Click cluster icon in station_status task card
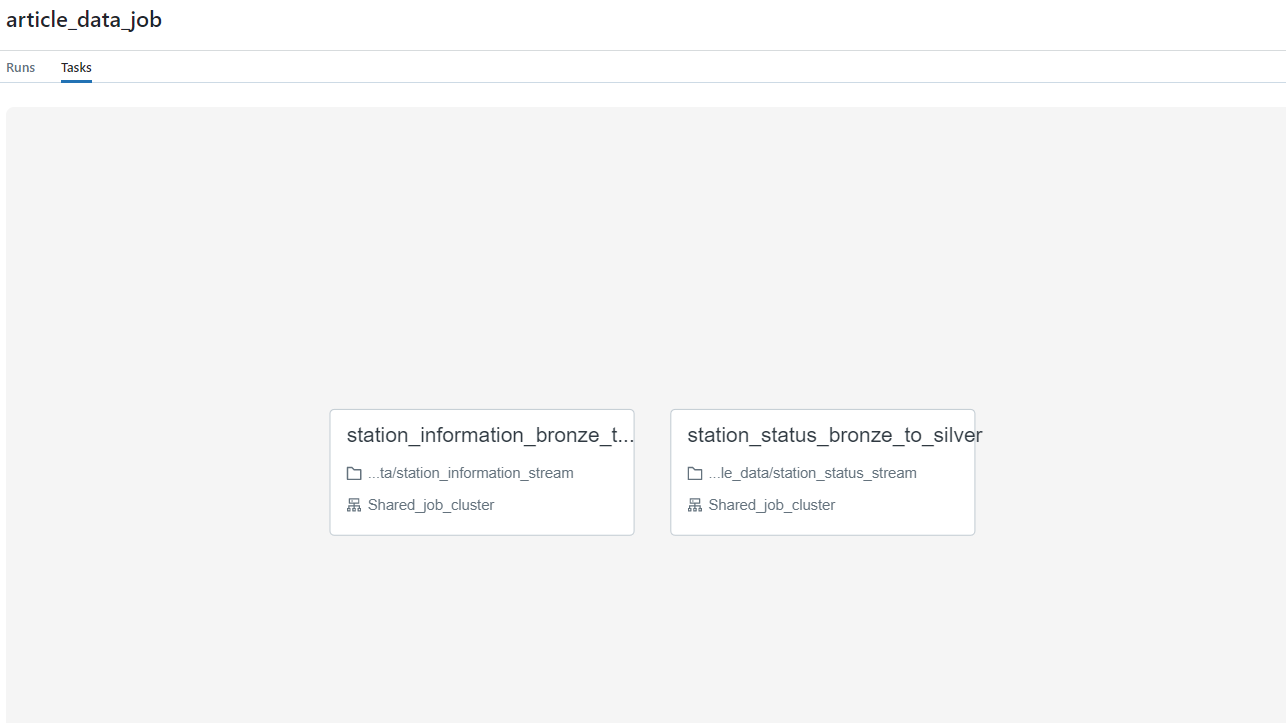 695,505
